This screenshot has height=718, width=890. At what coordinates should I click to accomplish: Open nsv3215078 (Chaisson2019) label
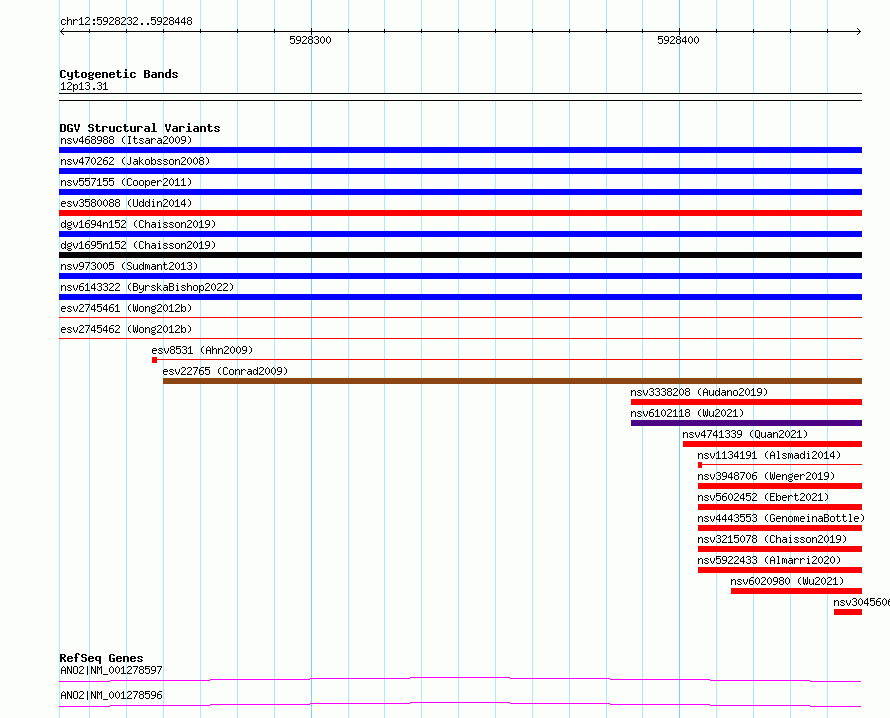[772, 539]
